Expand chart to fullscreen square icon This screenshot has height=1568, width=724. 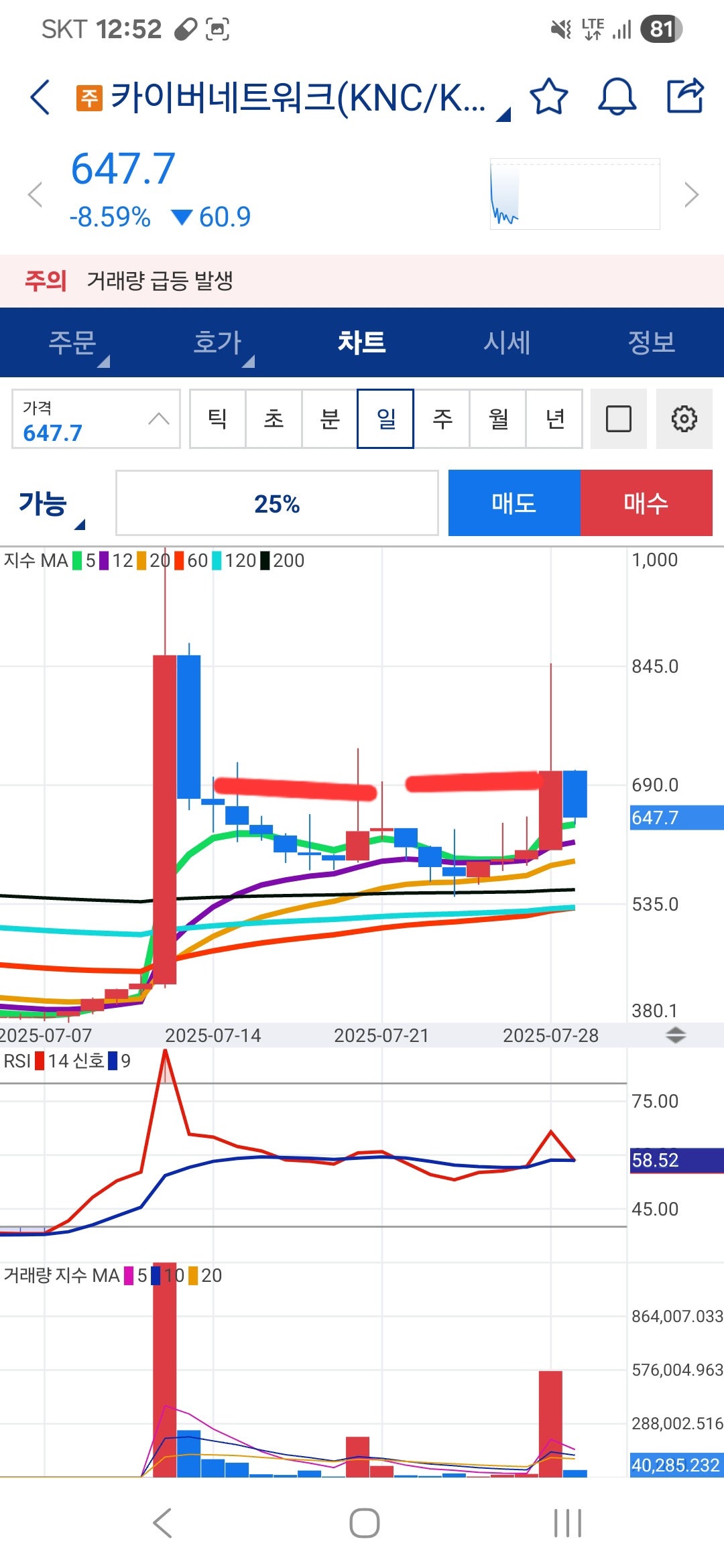(618, 419)
